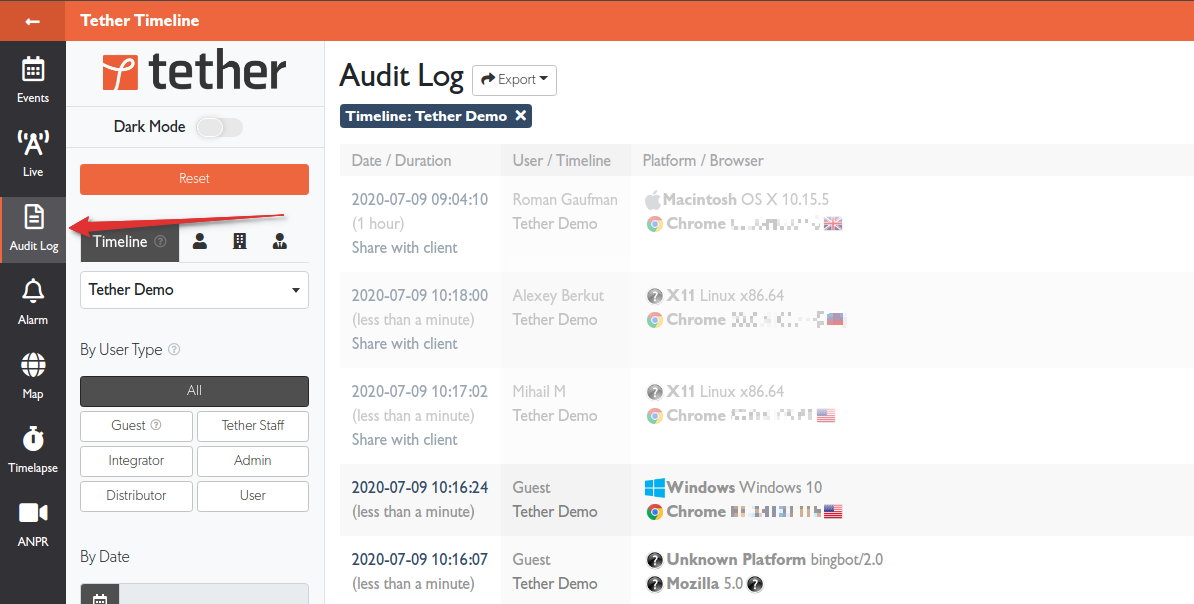The image size is (1194, 604).
Task: Open the Export dropdown
Action: pos(514,80)
